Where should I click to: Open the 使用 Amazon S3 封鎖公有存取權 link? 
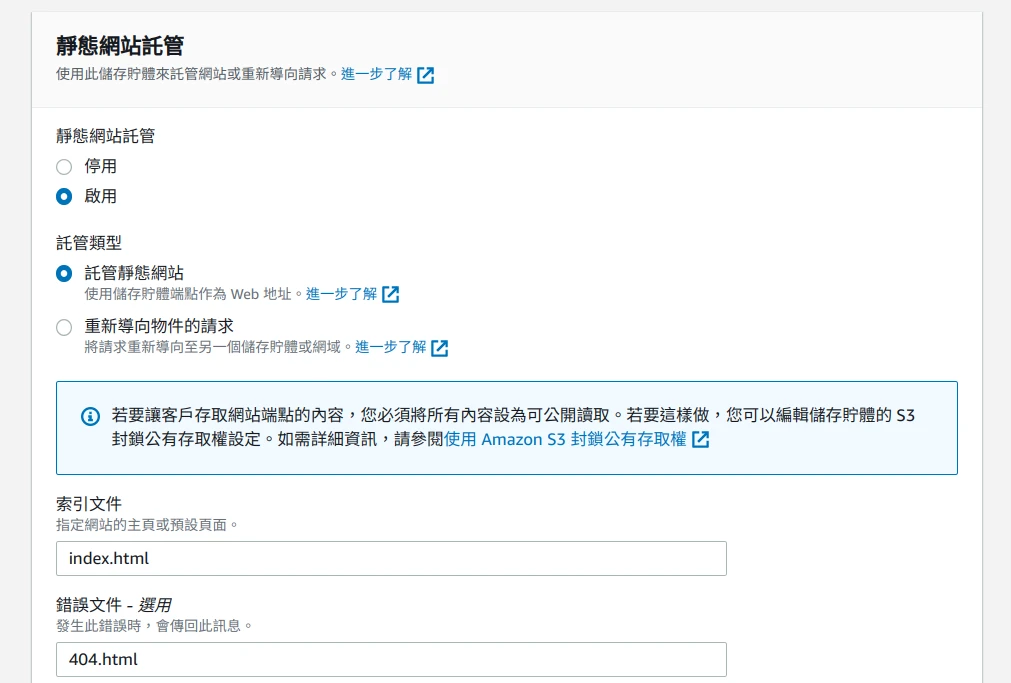click(x=565, y=439)
